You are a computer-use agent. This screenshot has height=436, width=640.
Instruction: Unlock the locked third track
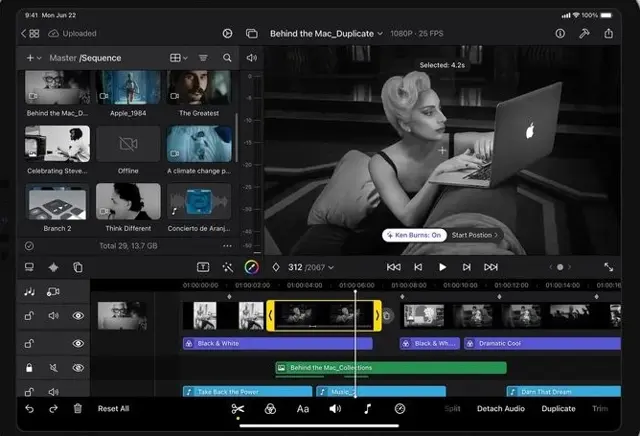[29, 369]
